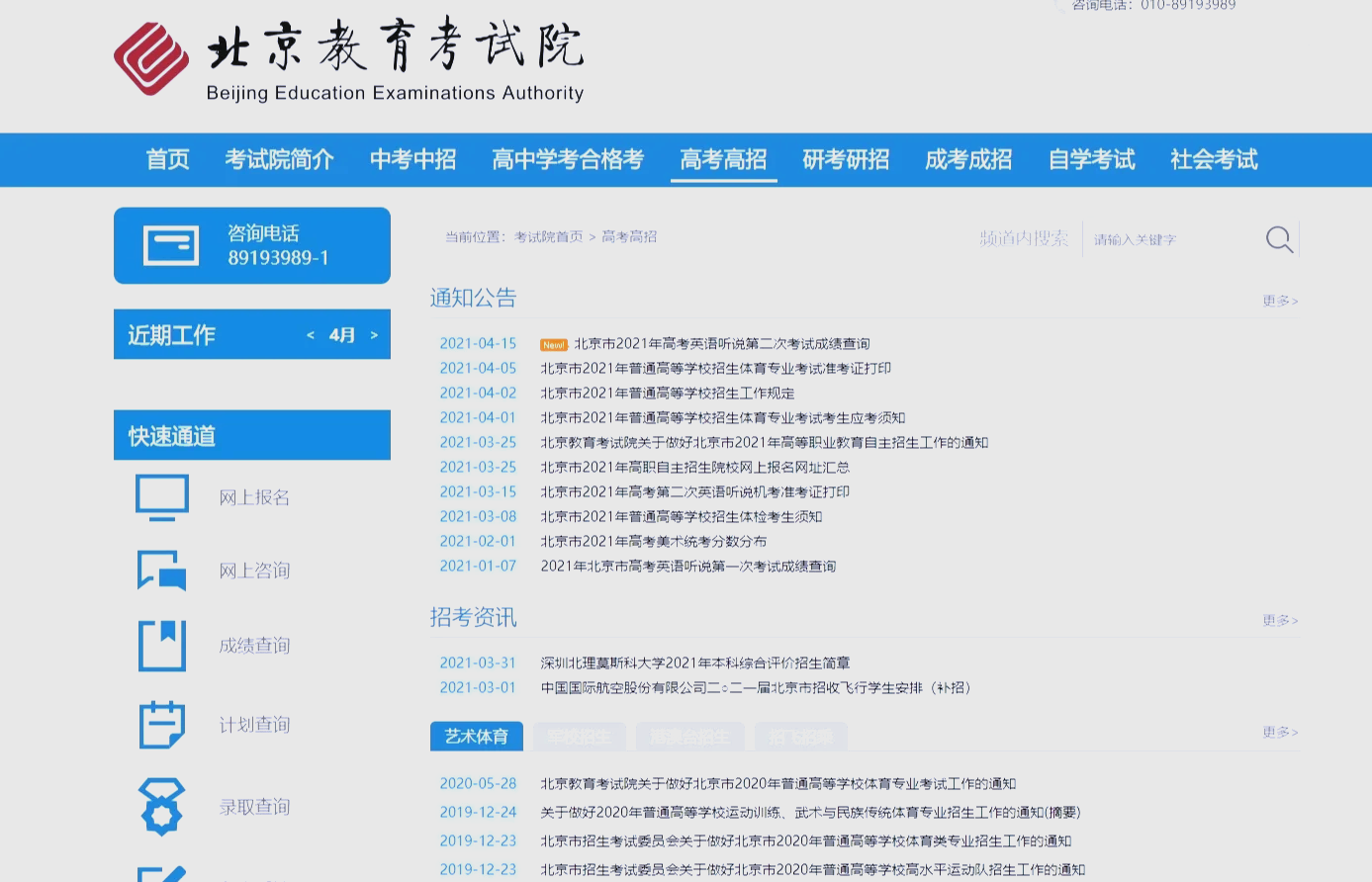Open the 考试院简介 menu item
The width and height of the screenshot is (1372, 882).
click(279, 159)
